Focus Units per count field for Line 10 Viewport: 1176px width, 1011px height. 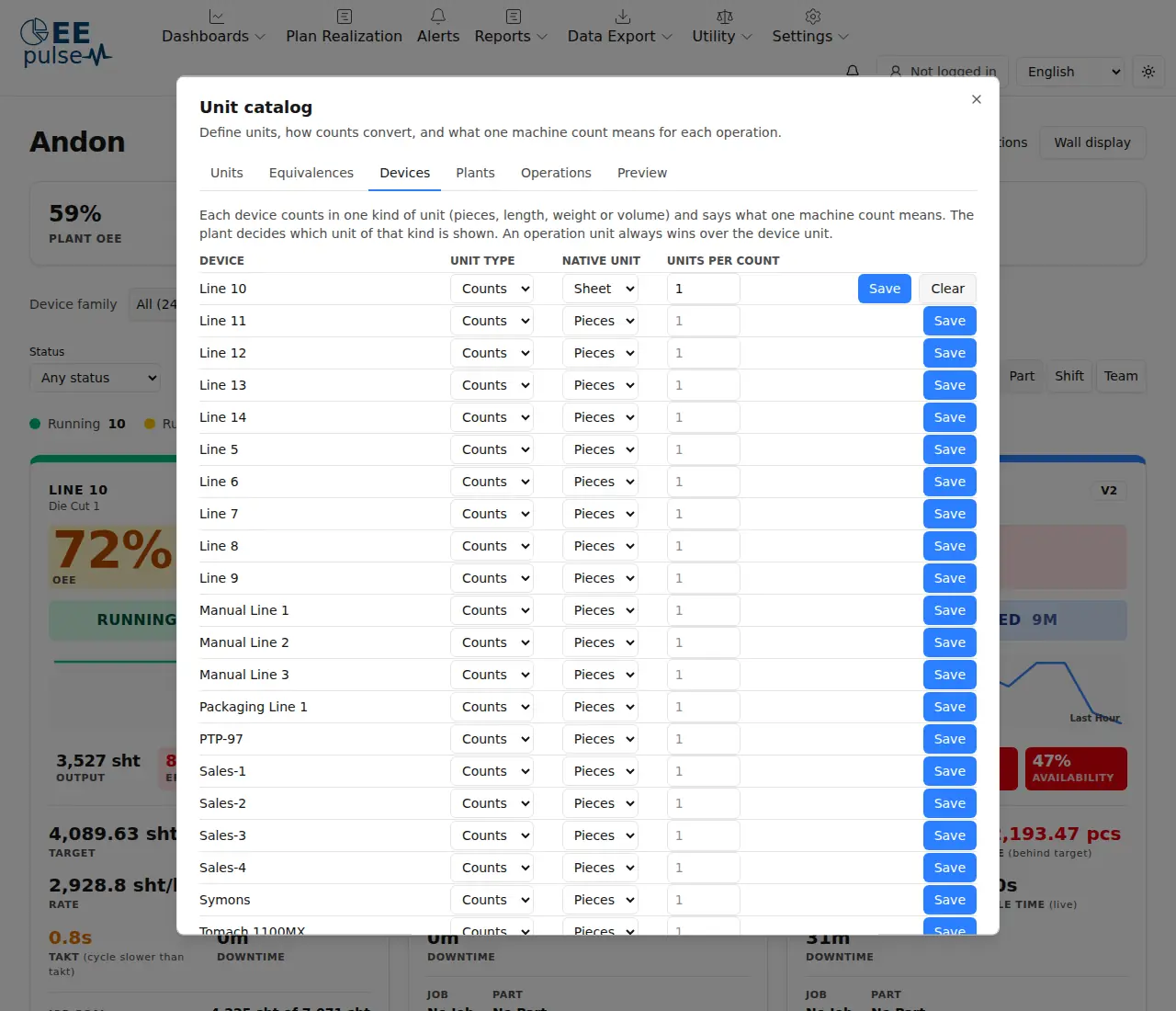[x=704, y=289]
